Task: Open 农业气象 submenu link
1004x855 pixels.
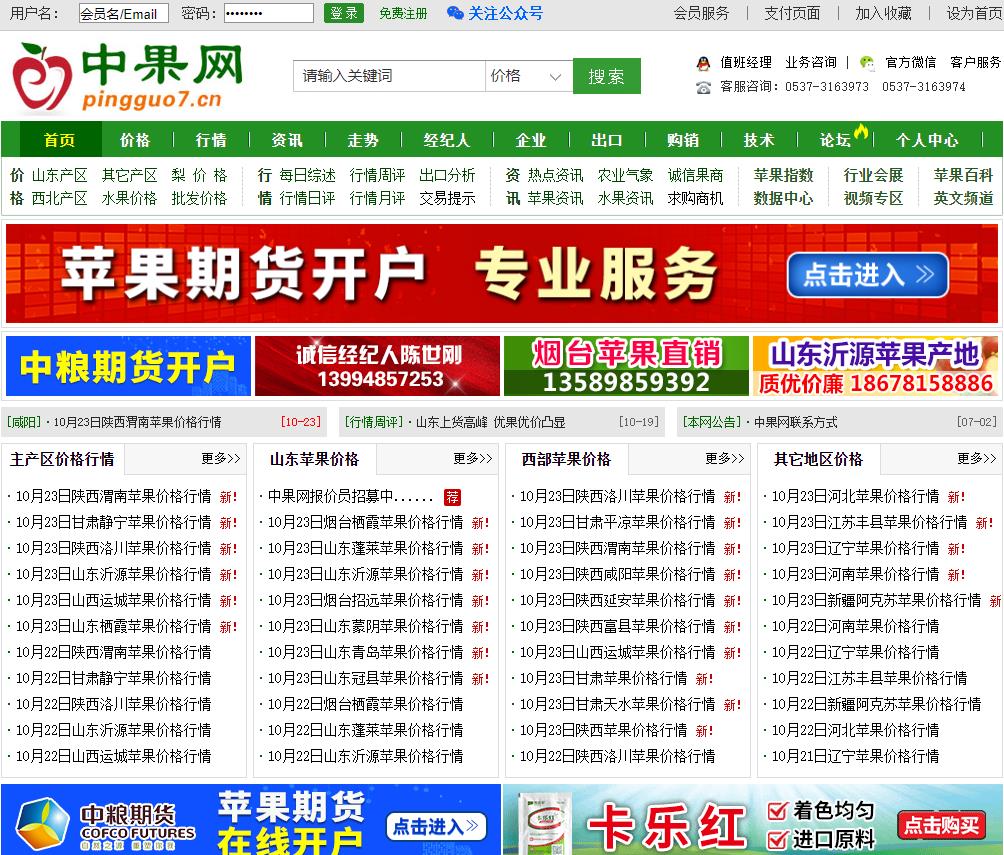Action: (625, 175)
